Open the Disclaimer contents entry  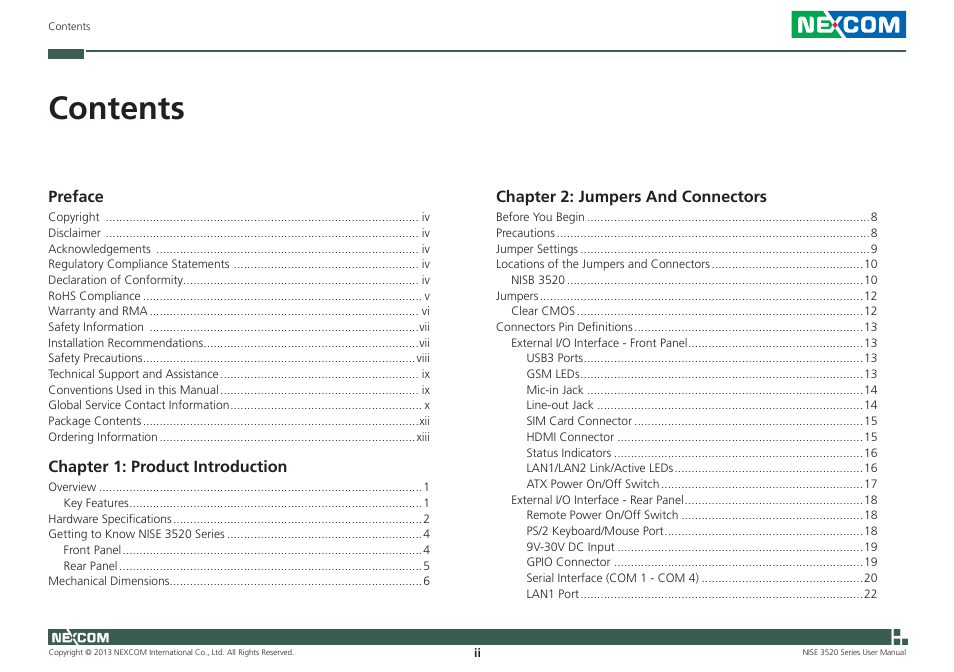[x=239, y=233]
